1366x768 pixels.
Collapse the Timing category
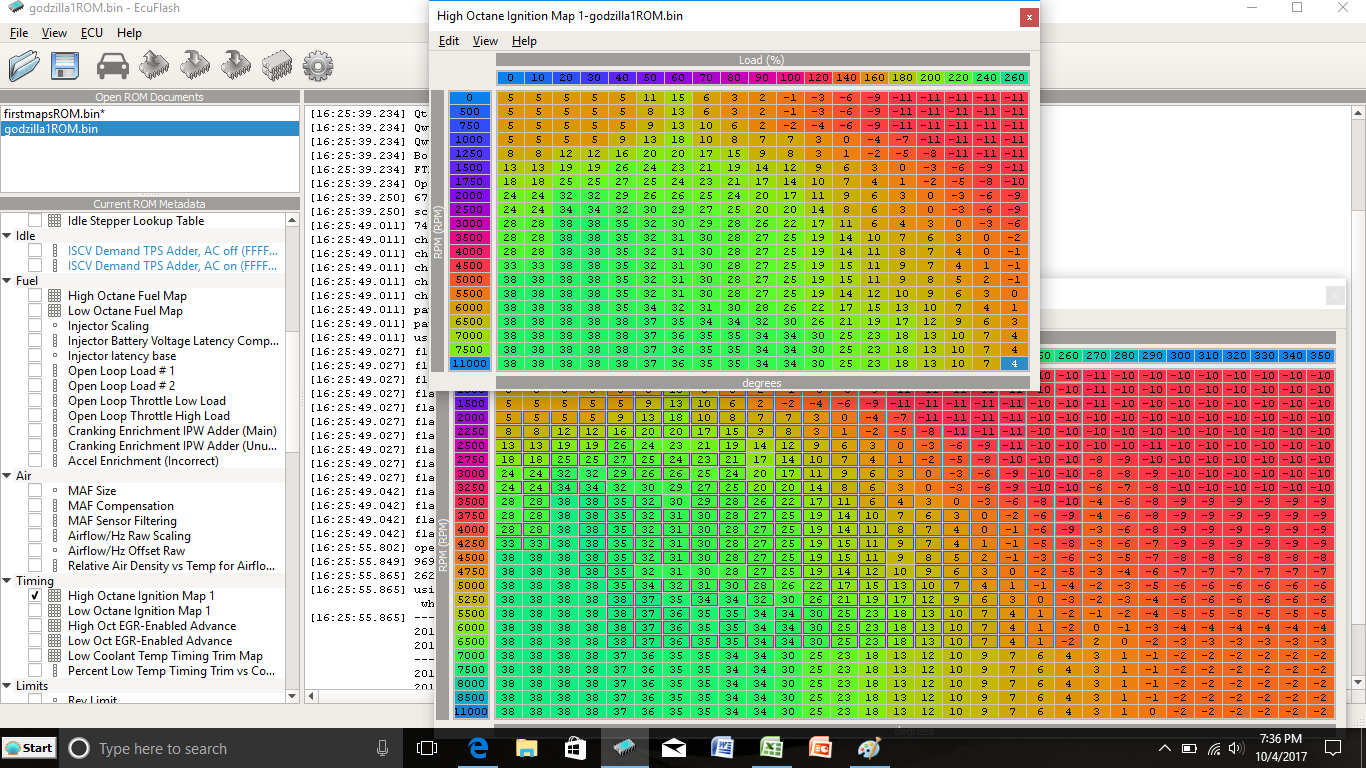8,581
